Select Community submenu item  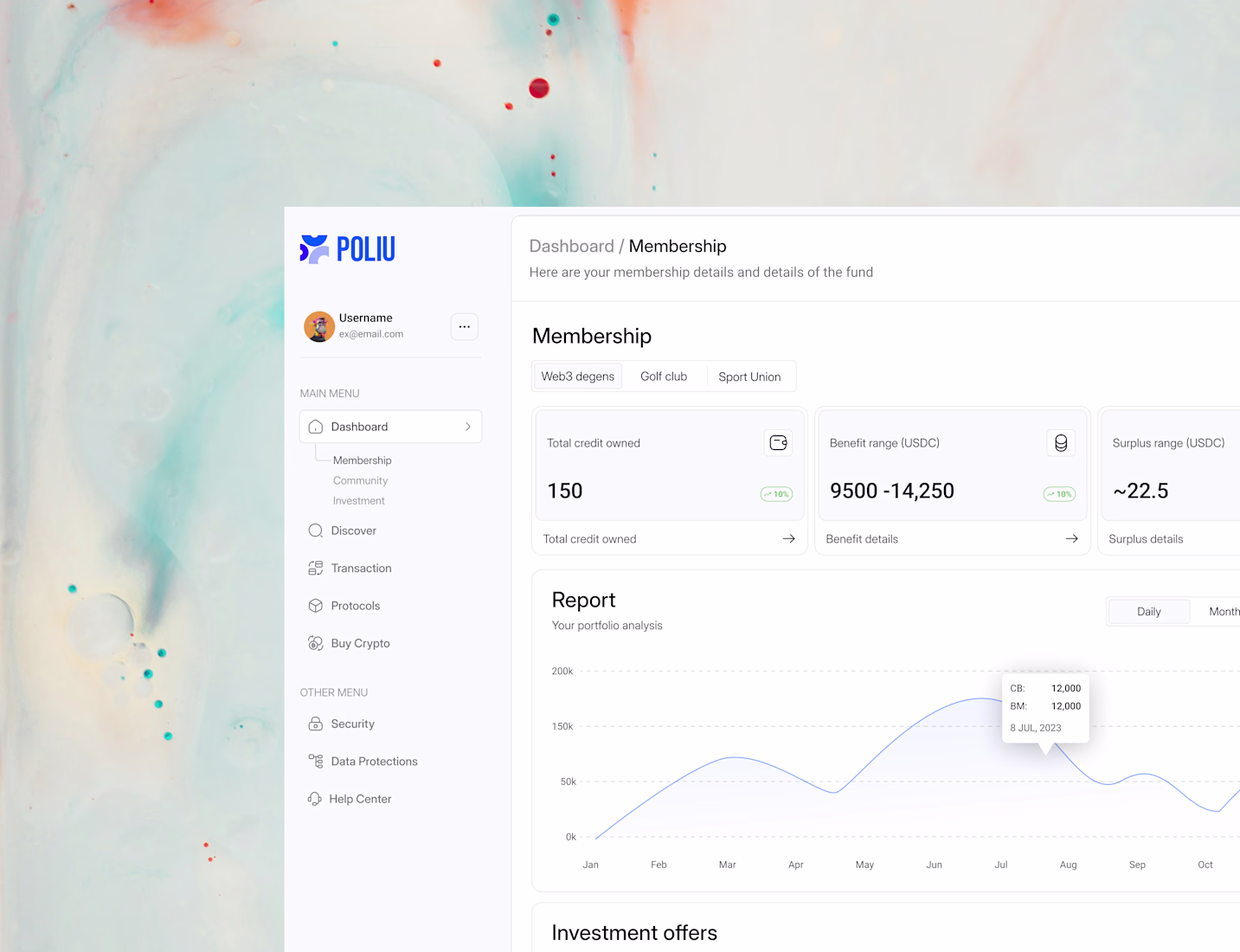point(360,480)
